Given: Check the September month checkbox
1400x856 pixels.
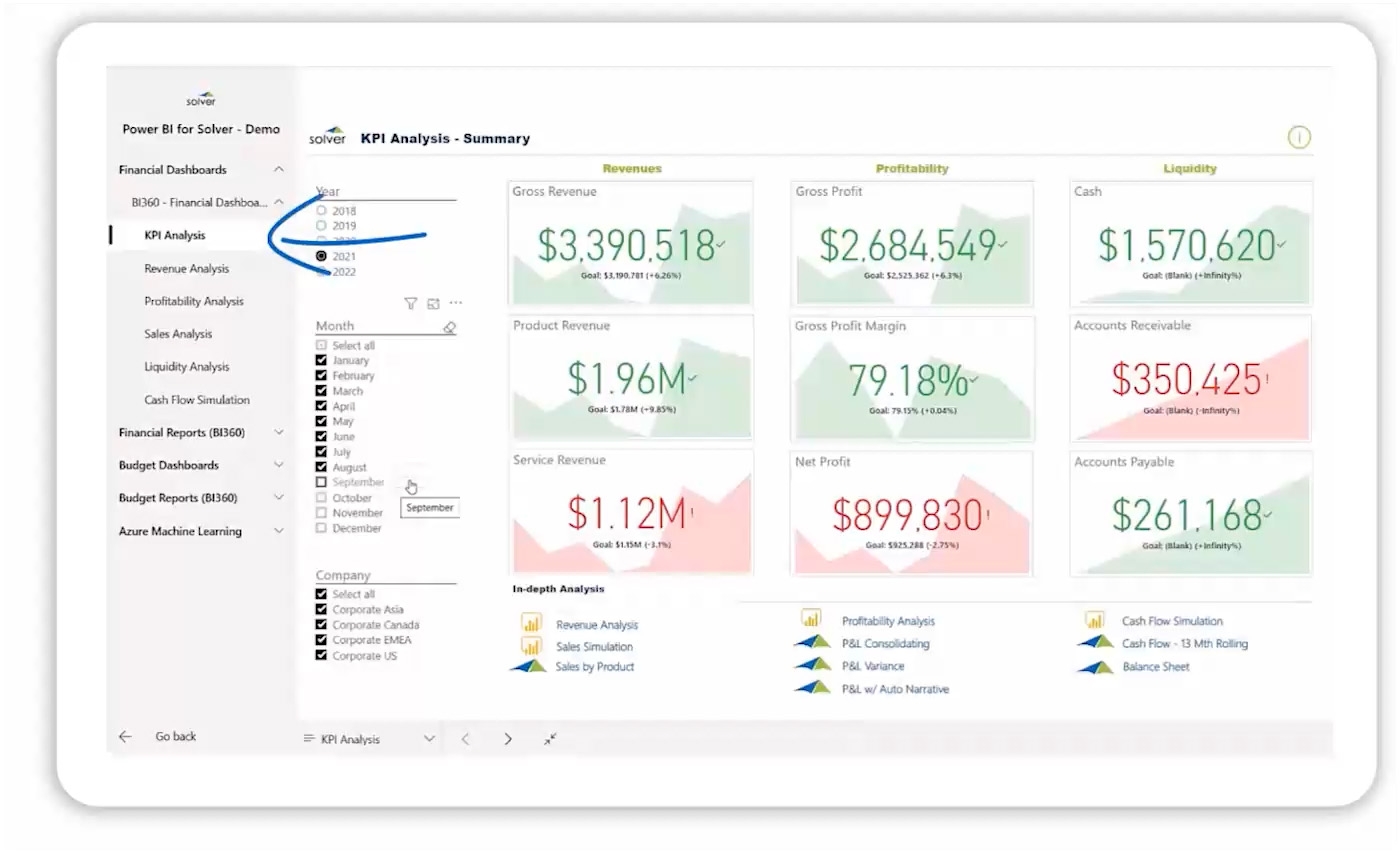Looking at the screenshot, I should (321, 482).
